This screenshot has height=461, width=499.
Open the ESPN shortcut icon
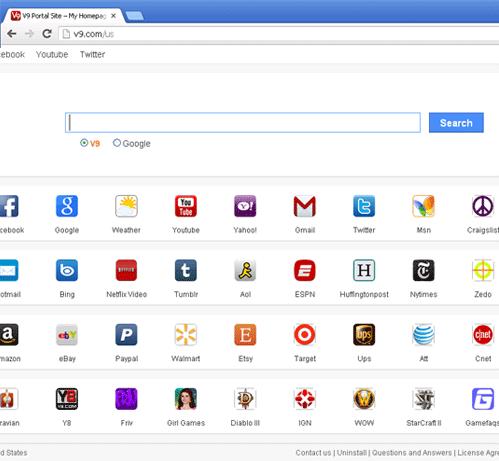pyautogui.click(x=305, y=270)
